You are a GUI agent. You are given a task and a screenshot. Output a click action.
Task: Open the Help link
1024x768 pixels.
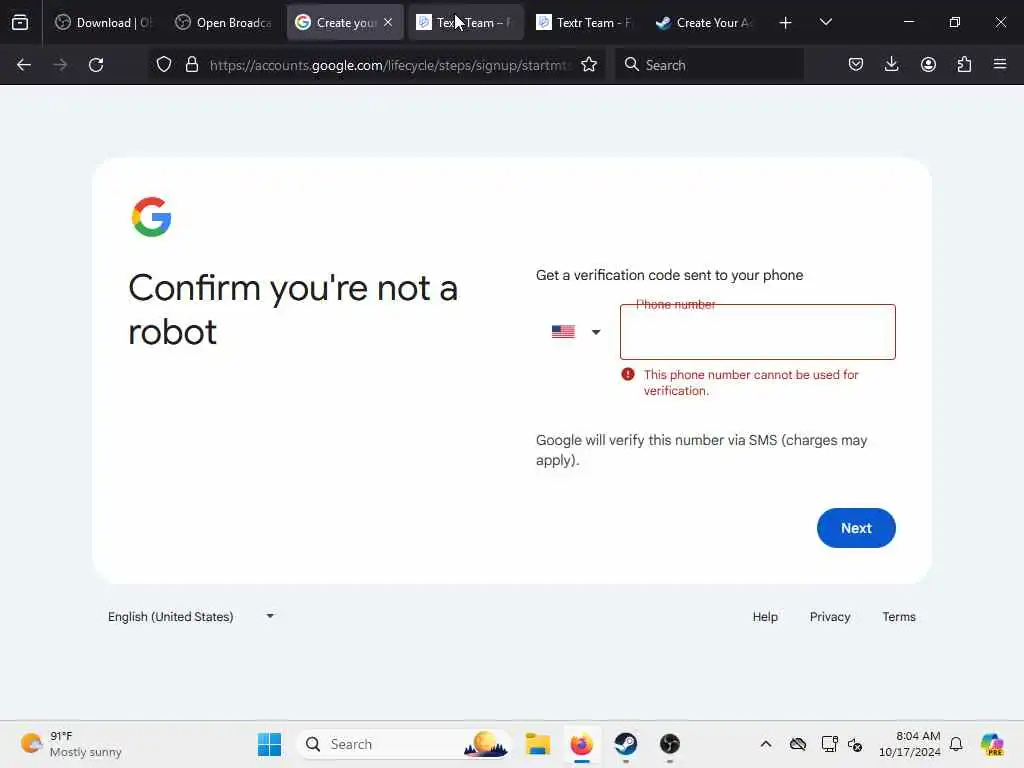[765, 616]
